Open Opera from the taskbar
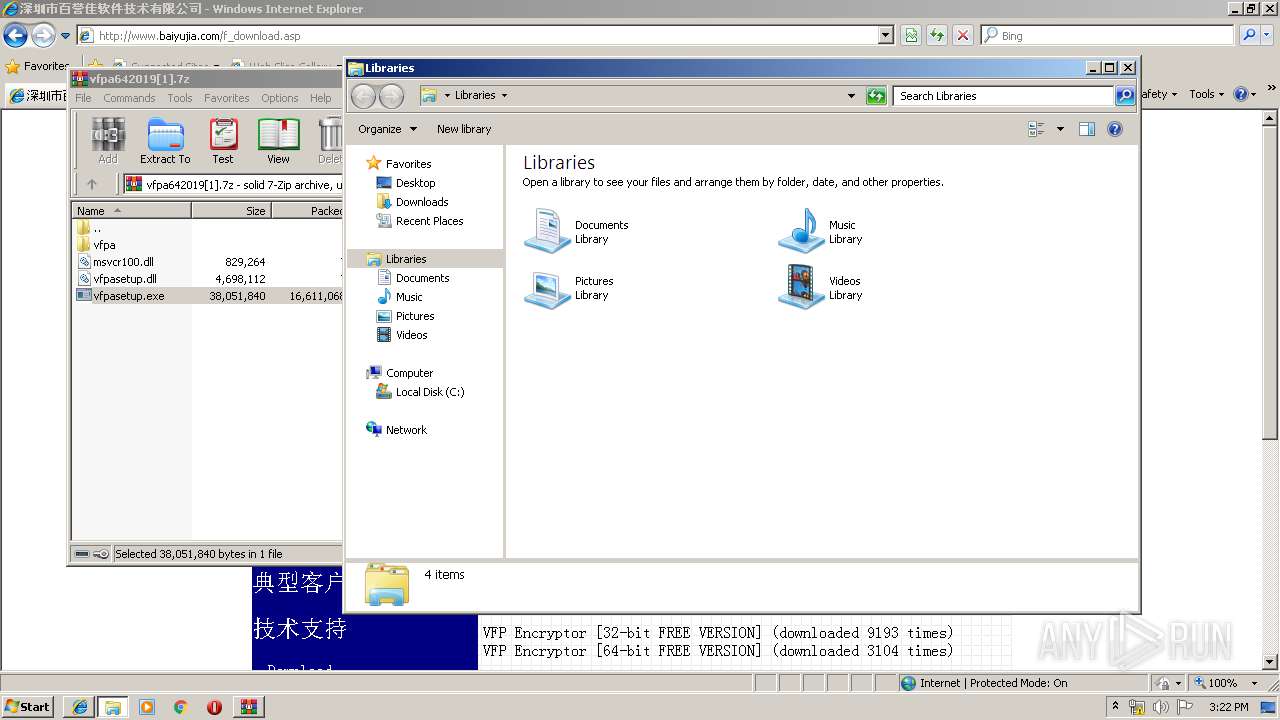This screenshot has height=720, width=1280. pyautogui.click(x=214, y=707)
